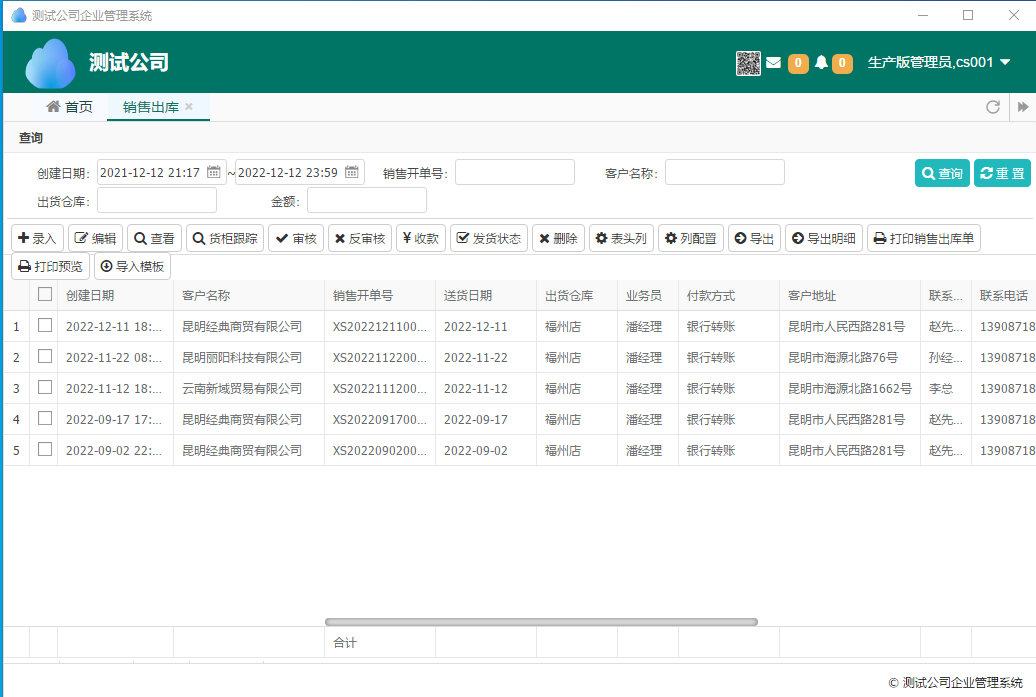This screenshot has height=697, width=1036.
Task: Click the end date field 2022-12-12 23:59
Action: (300, 172)
